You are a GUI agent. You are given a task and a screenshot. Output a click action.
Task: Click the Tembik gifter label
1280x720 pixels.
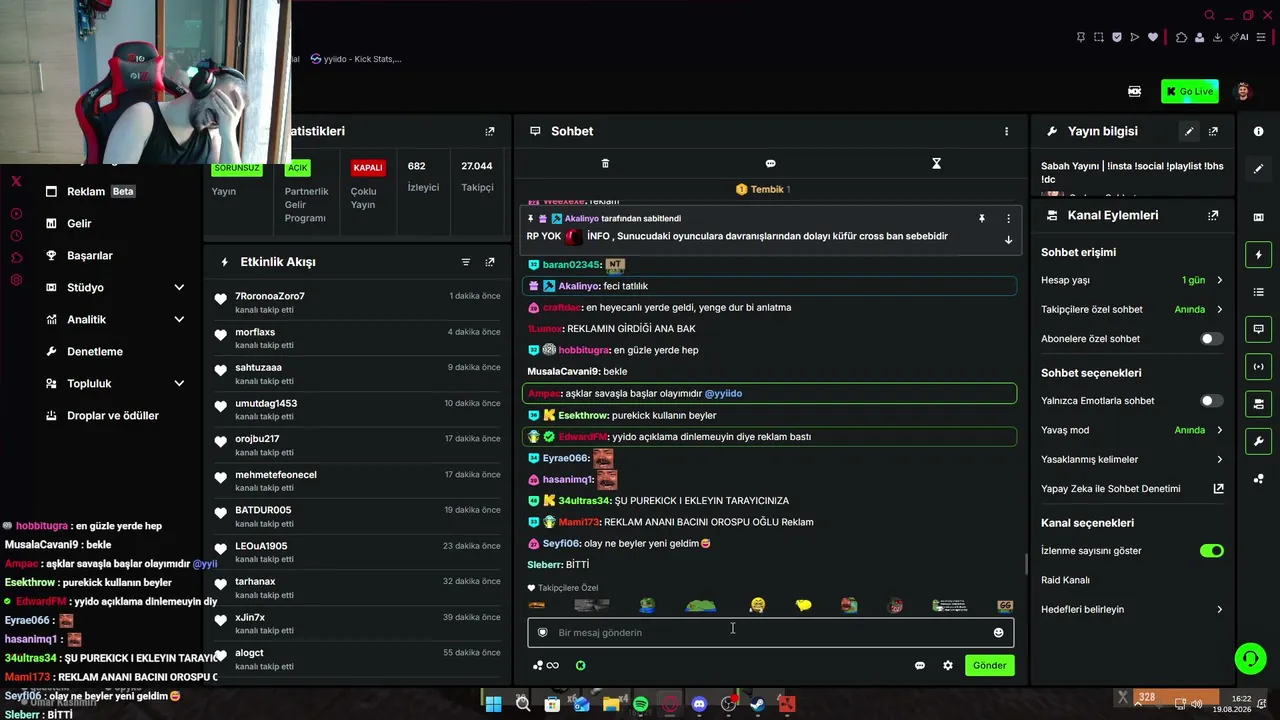pos(763,189)
